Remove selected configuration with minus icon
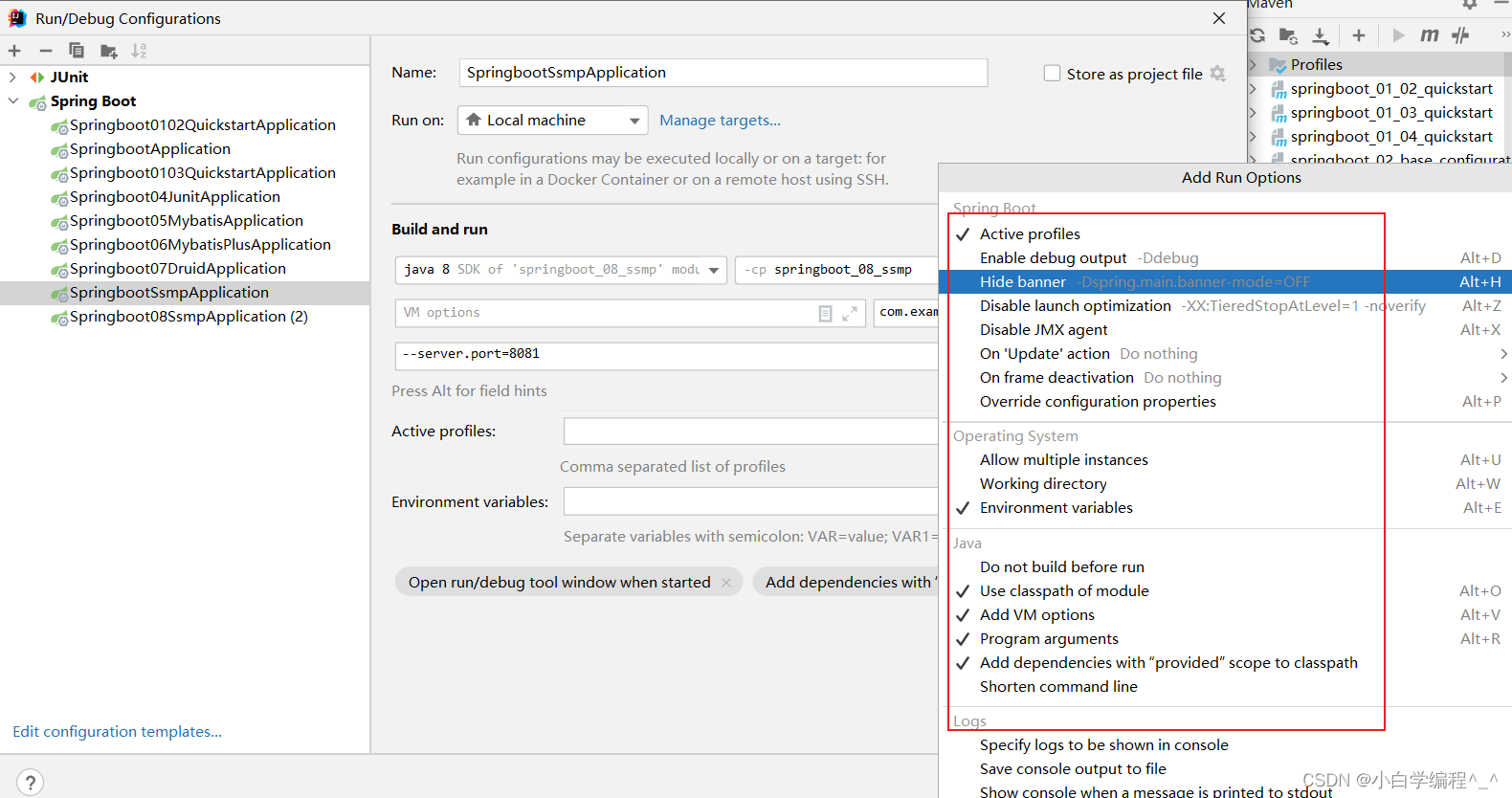Screen dimensions: 1512x798 (45, 51)
